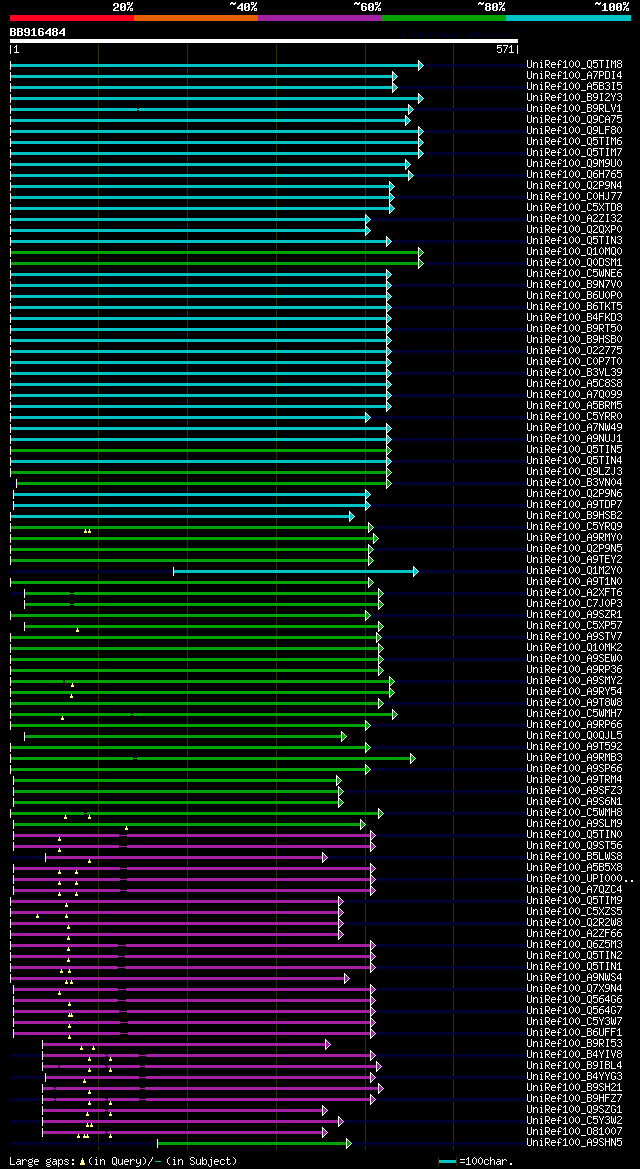Click the cyan ~100% identity legend segment
This screenshot has height=1169, width=640.
568,17
